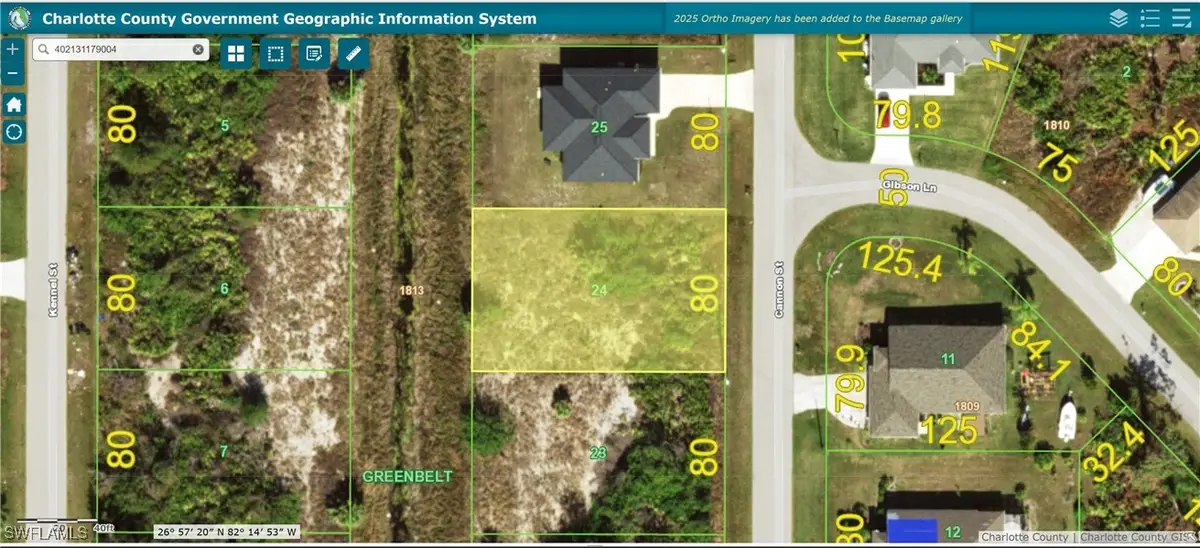Viewport: 1200px width, 548px height.
Task: Find my location on the map
Action: tap(14, 132)
